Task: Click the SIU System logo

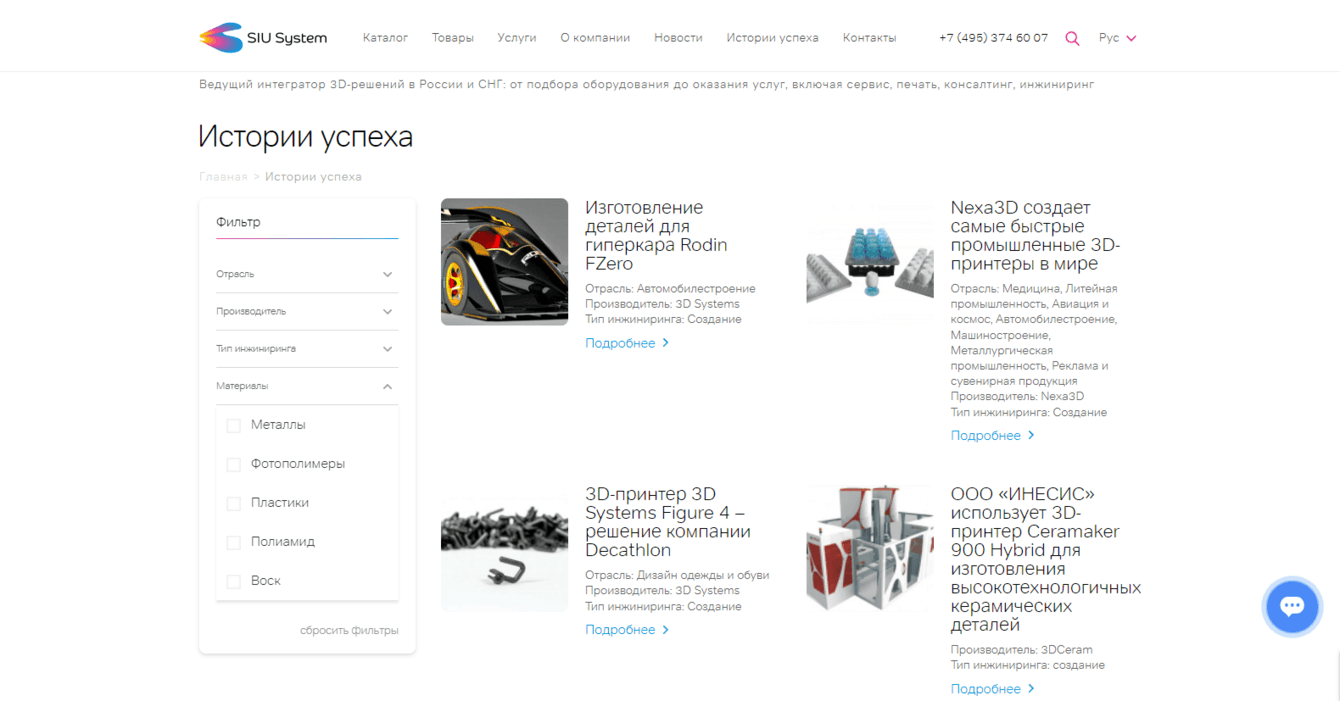Action: (263, 38)
